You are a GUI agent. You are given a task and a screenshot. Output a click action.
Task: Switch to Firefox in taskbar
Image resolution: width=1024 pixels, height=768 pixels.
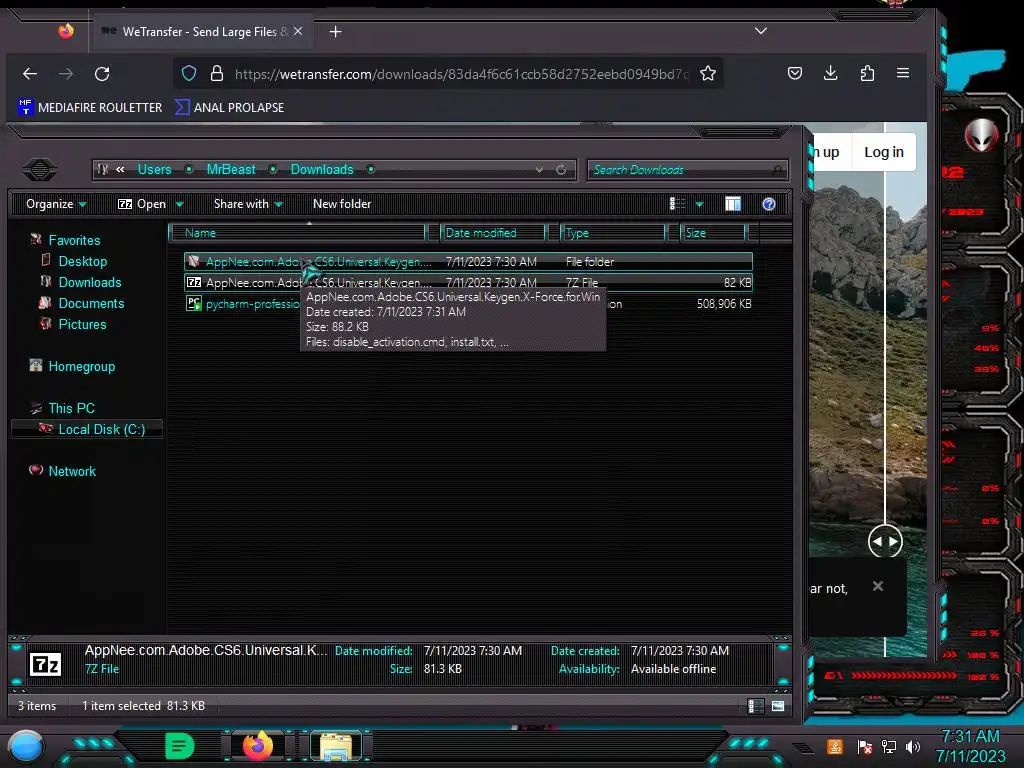coord(258,746)
